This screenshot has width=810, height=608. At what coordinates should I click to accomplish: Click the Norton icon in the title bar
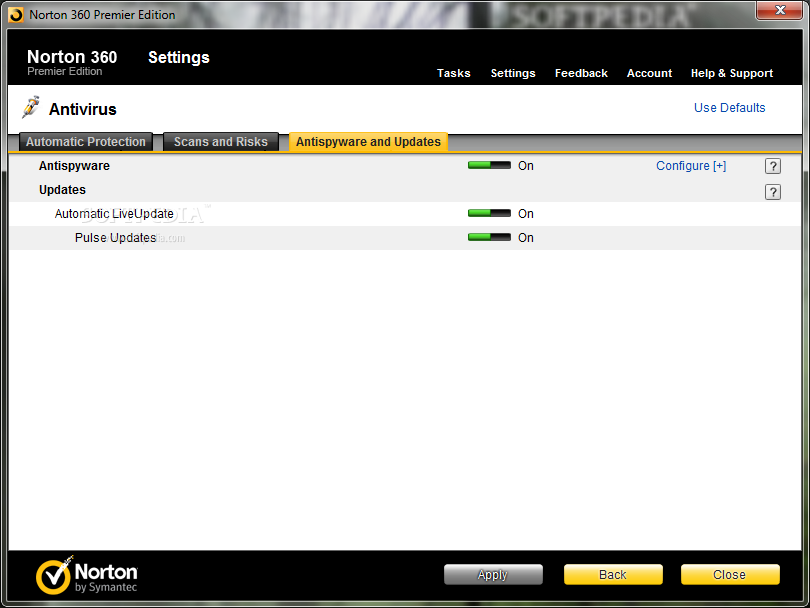pyautogui.click(x=15, y=15)
